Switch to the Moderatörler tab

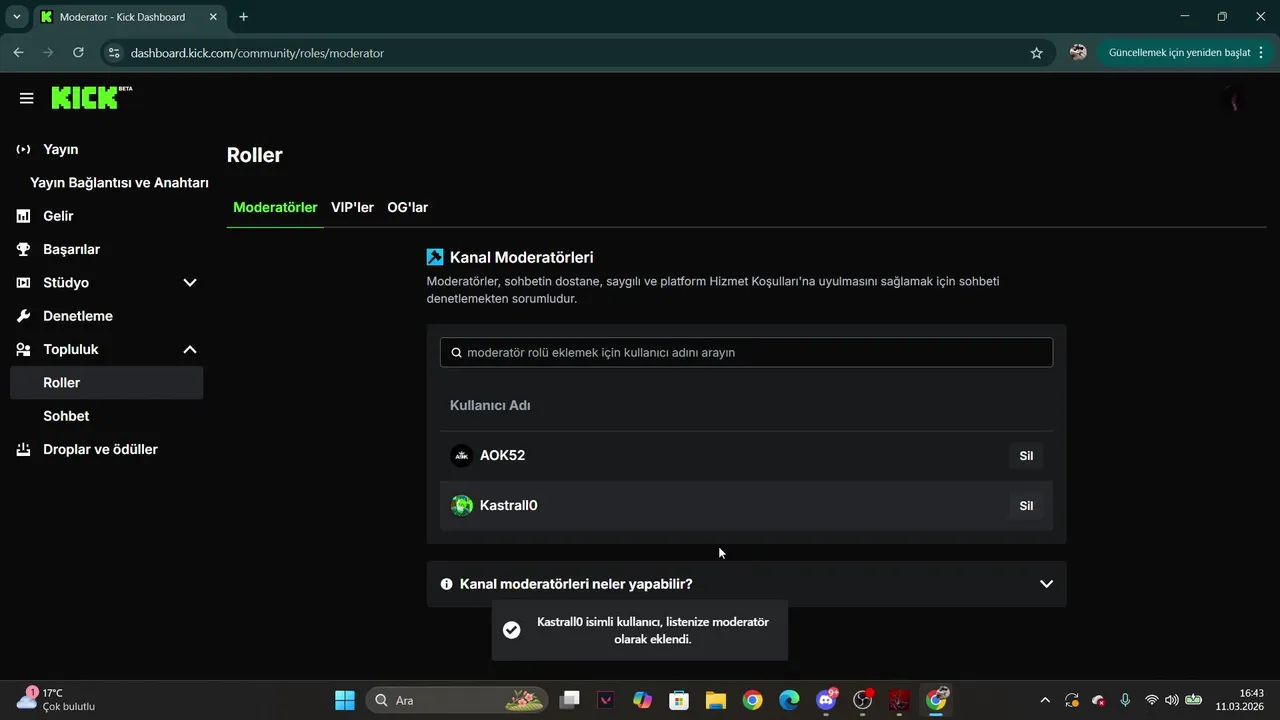[x=275, y=207]
